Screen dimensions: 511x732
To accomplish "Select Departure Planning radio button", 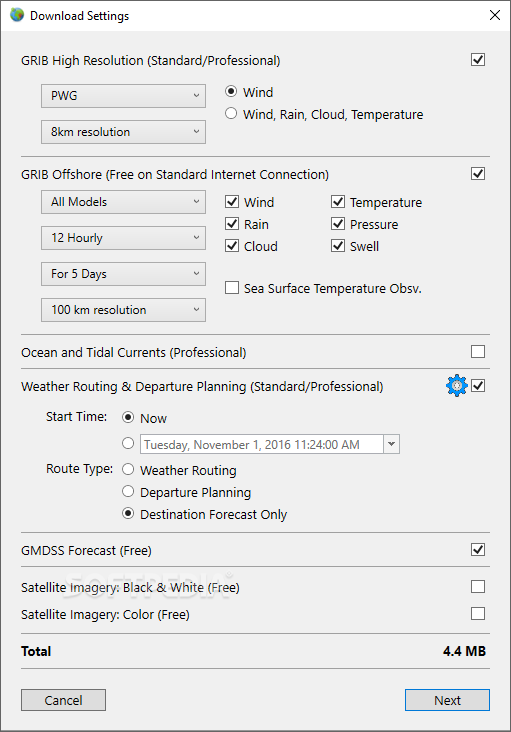I will 128,491.
